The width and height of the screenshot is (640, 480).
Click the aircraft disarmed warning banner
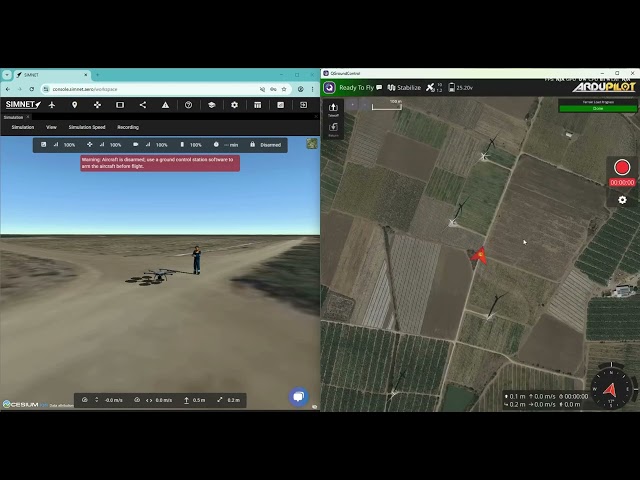[160, 163]
